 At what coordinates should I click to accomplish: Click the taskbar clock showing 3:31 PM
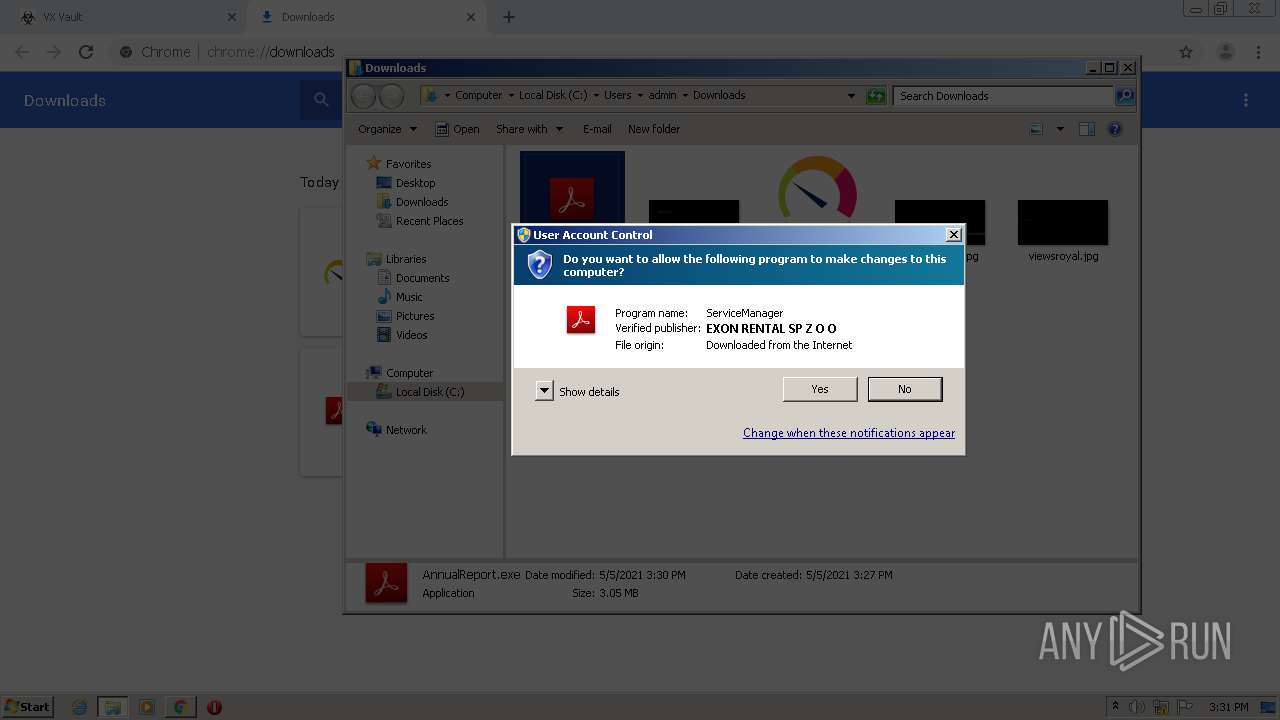(x=1228, y=707)
